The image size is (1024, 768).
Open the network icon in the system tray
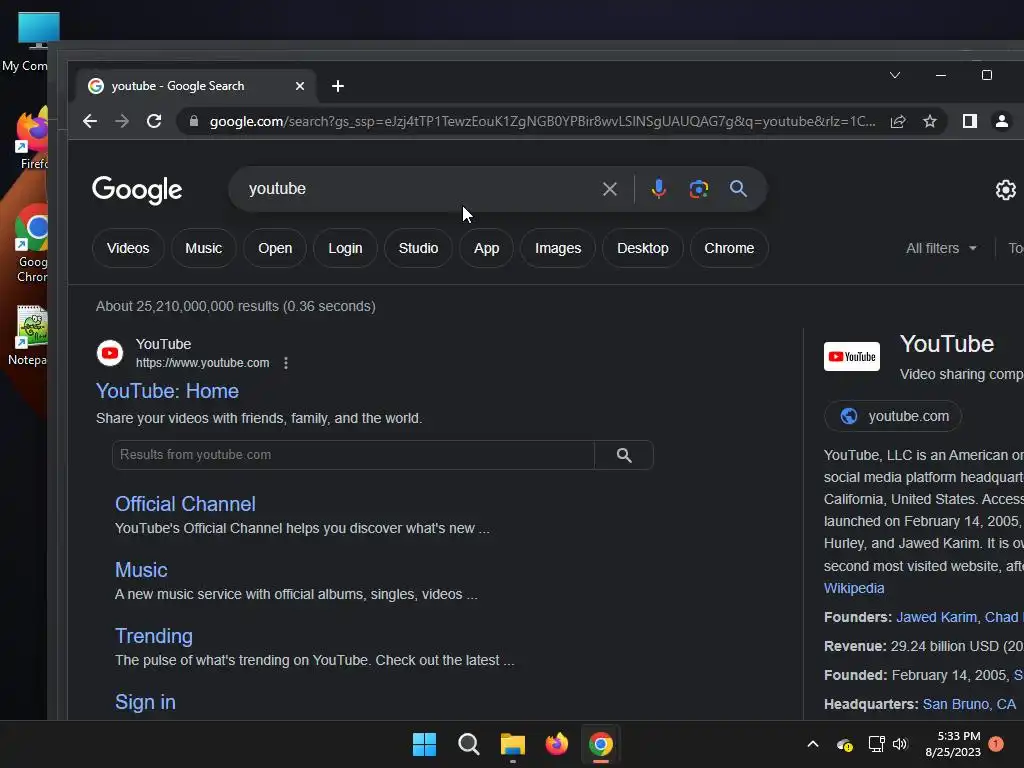tap(876, 744)
